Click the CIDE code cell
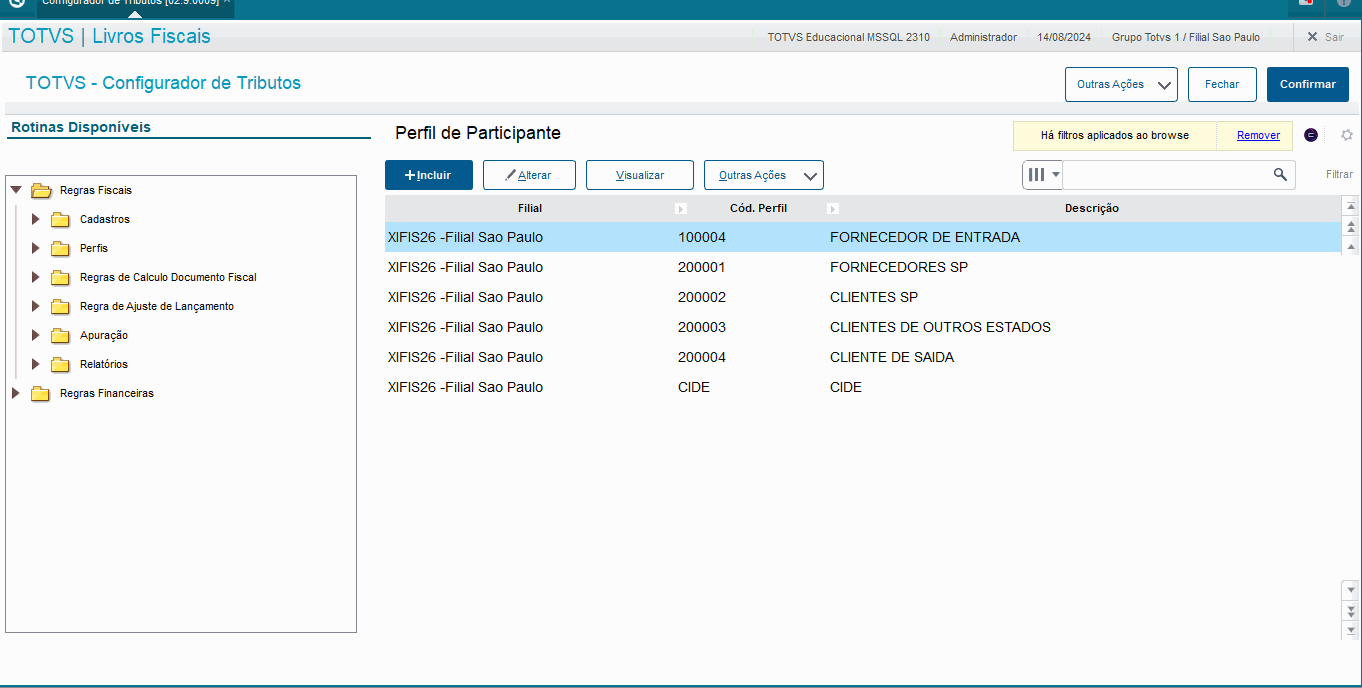Viewport: 1362px width, 688px height. pos(694,387)
